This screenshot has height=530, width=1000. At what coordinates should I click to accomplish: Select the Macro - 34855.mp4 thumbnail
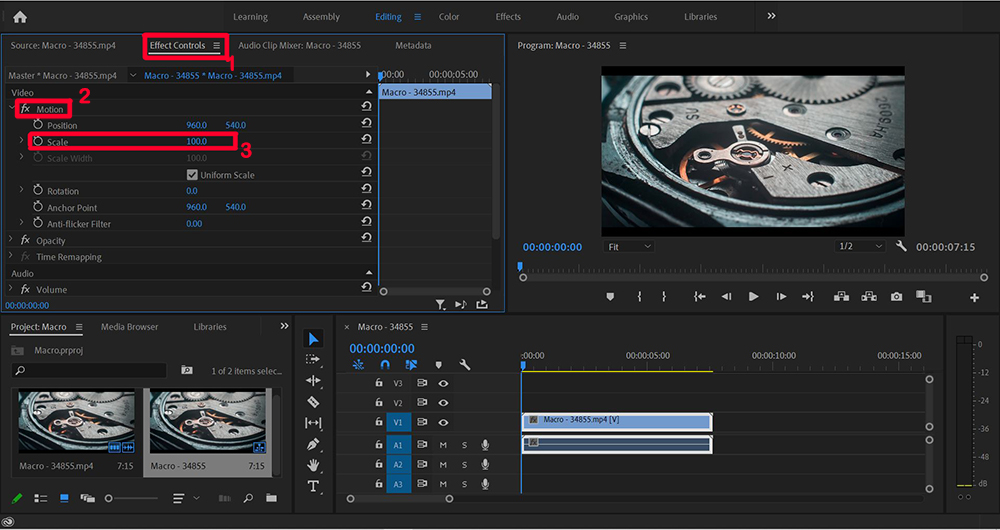(77, 423)
